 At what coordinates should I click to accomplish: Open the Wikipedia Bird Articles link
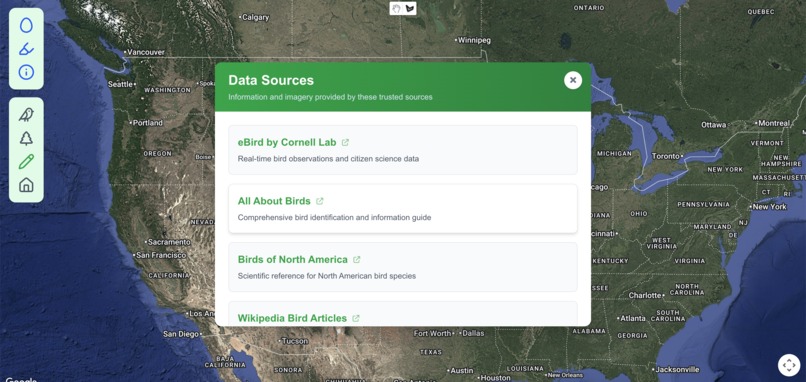pyautogui.click(x=292, y=318)
